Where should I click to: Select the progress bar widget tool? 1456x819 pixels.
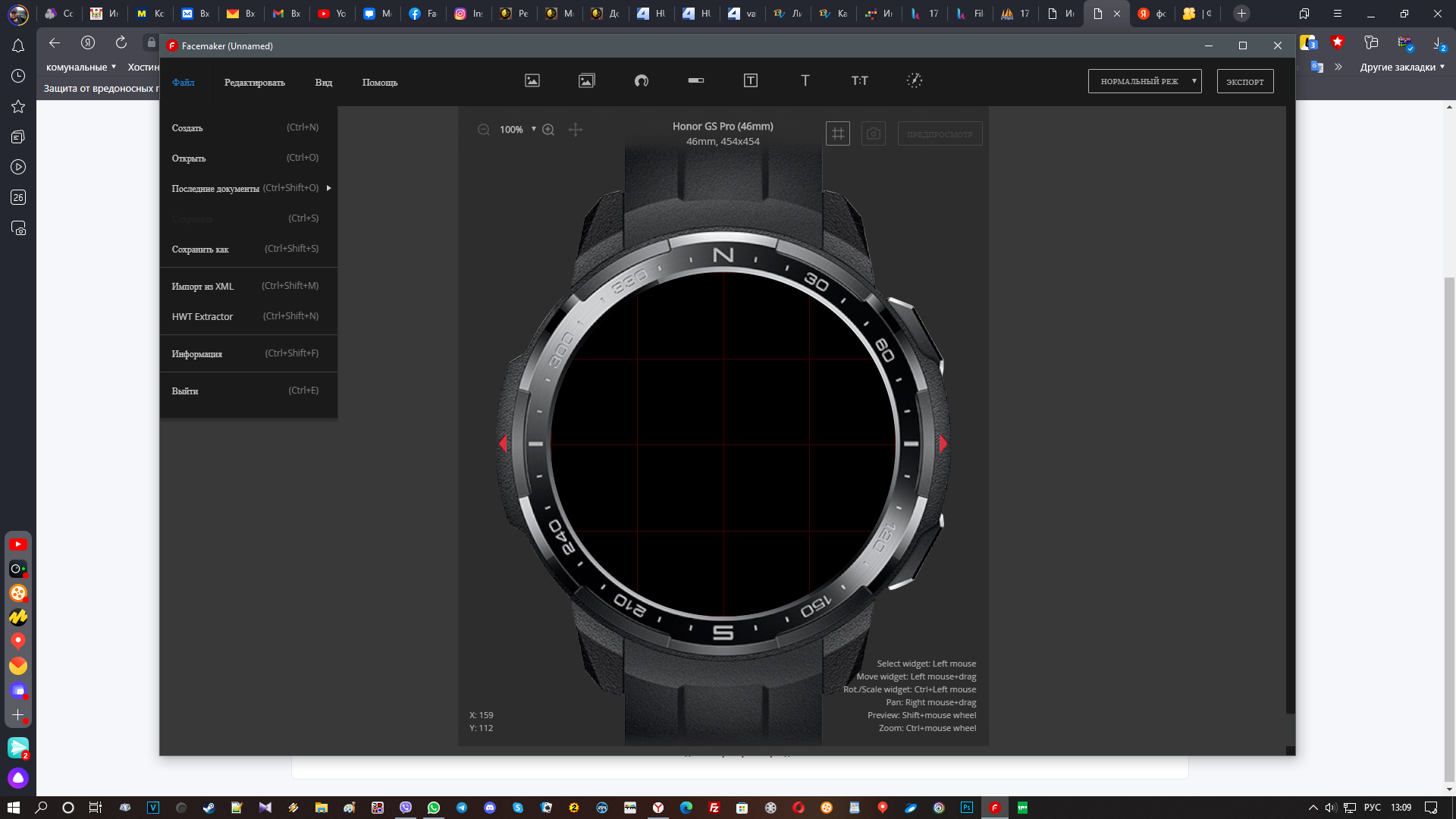tap(696, 80)
